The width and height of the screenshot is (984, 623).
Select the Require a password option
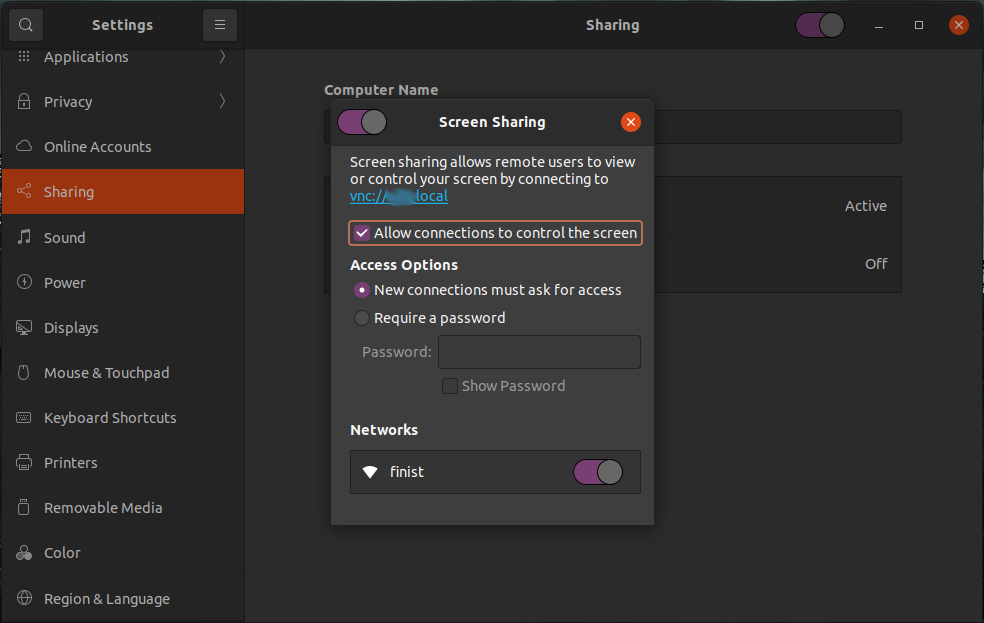click(x=362, y=318)
